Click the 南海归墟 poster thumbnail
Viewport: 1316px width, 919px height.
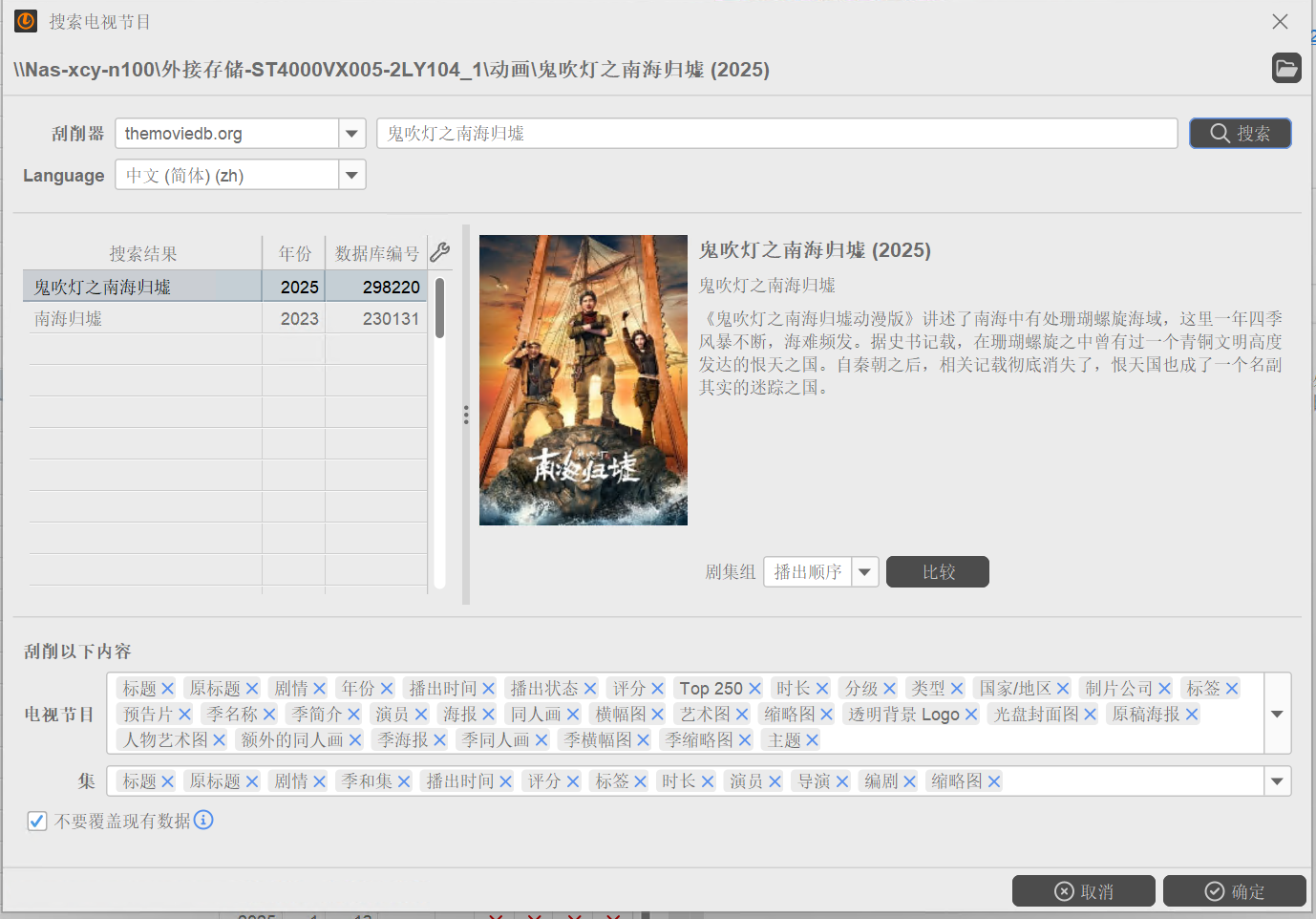point(584,380)
